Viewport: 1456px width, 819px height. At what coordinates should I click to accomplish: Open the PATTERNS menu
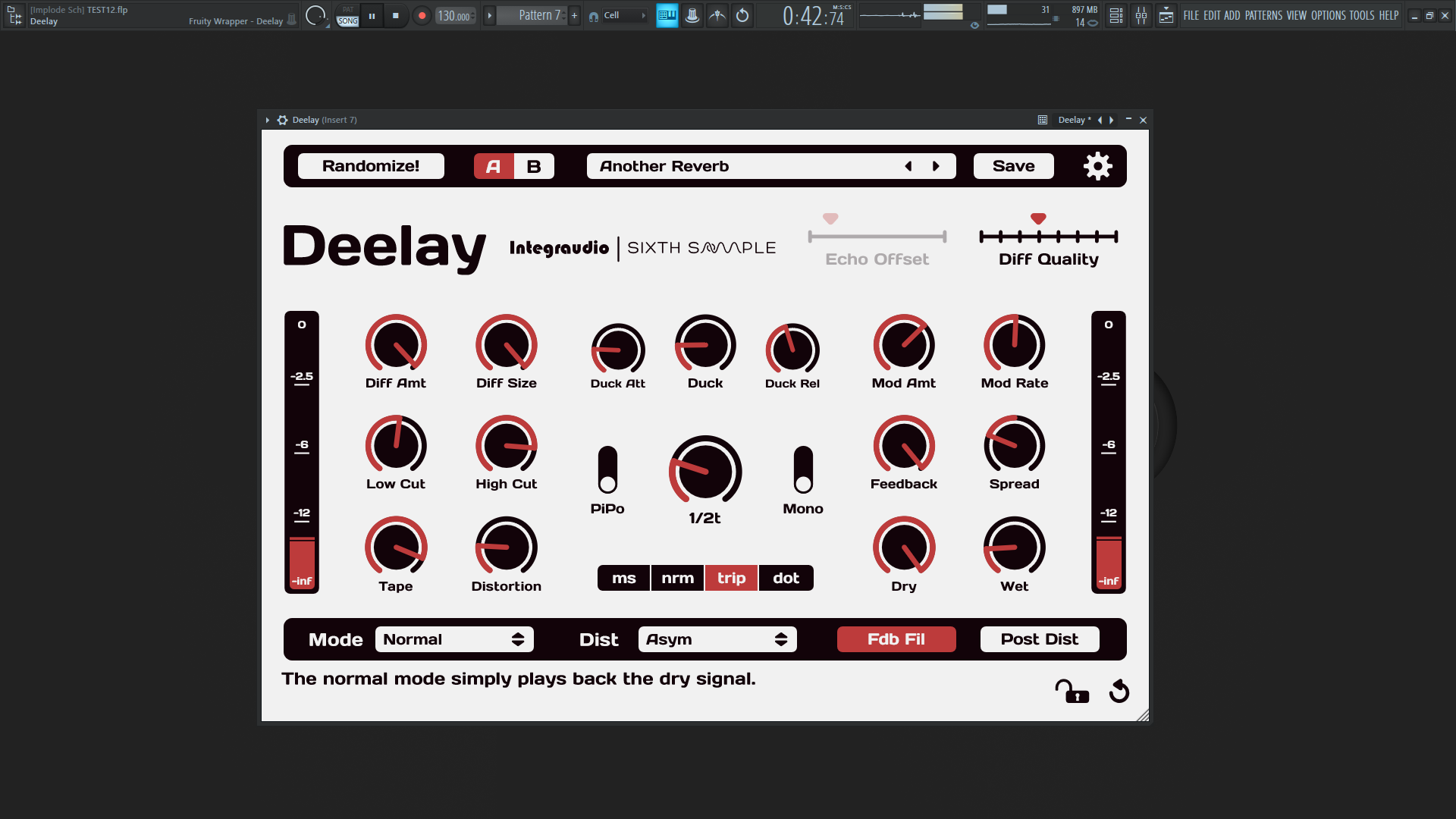click(x=1263, y=15)
